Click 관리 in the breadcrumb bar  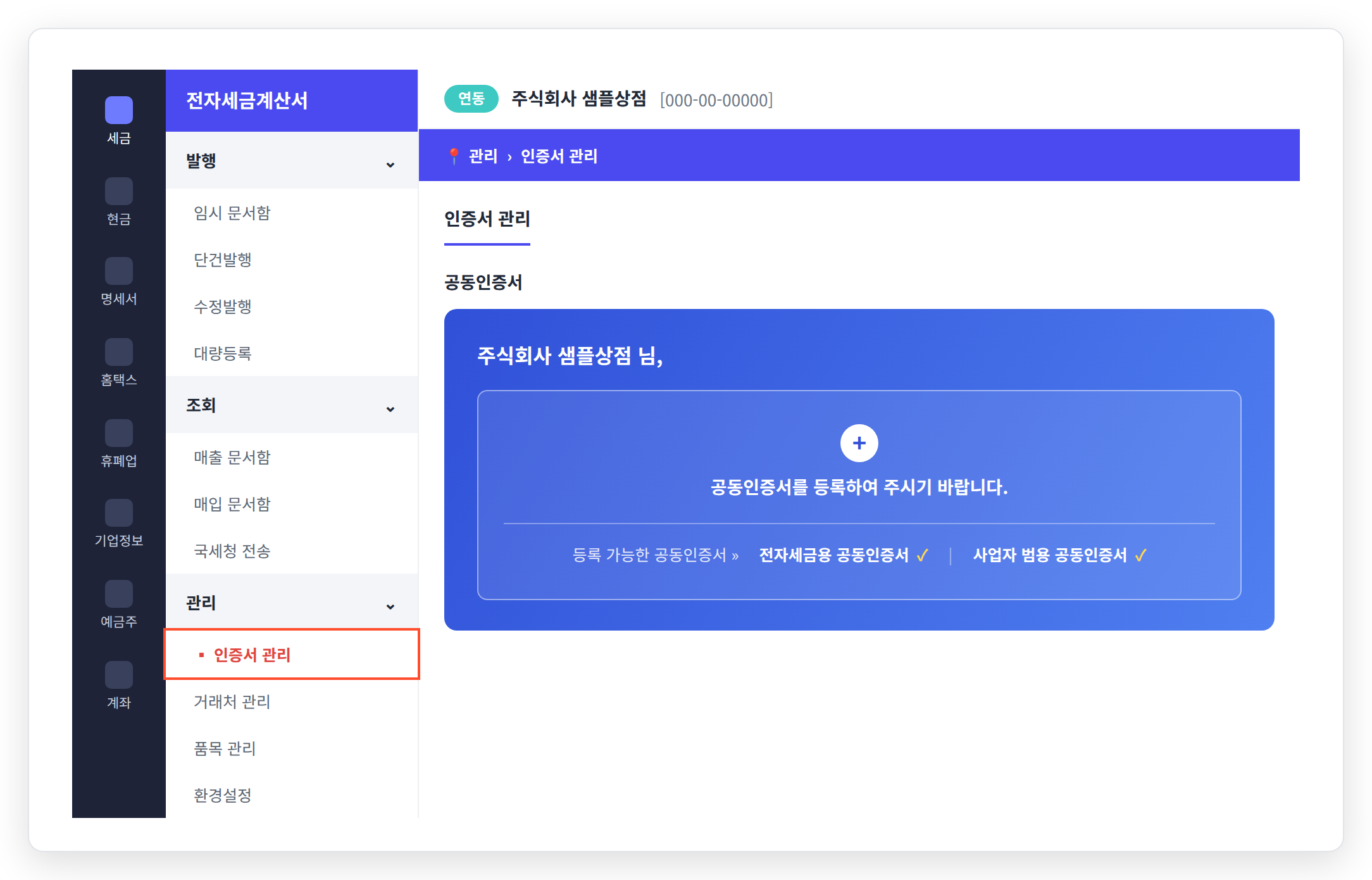(x=483, y=156)
